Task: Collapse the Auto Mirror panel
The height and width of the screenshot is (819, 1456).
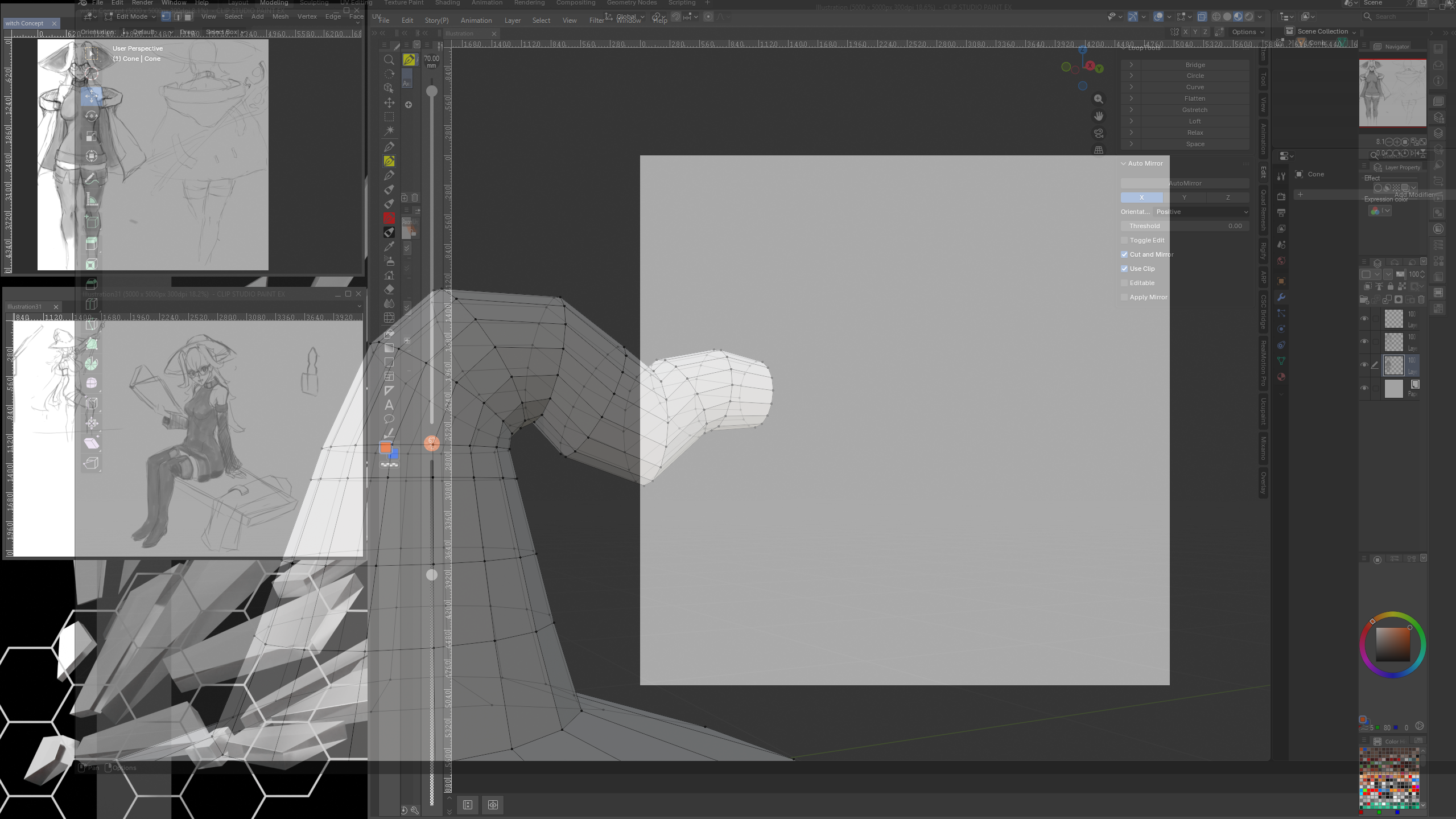Action: (1124, 163)
